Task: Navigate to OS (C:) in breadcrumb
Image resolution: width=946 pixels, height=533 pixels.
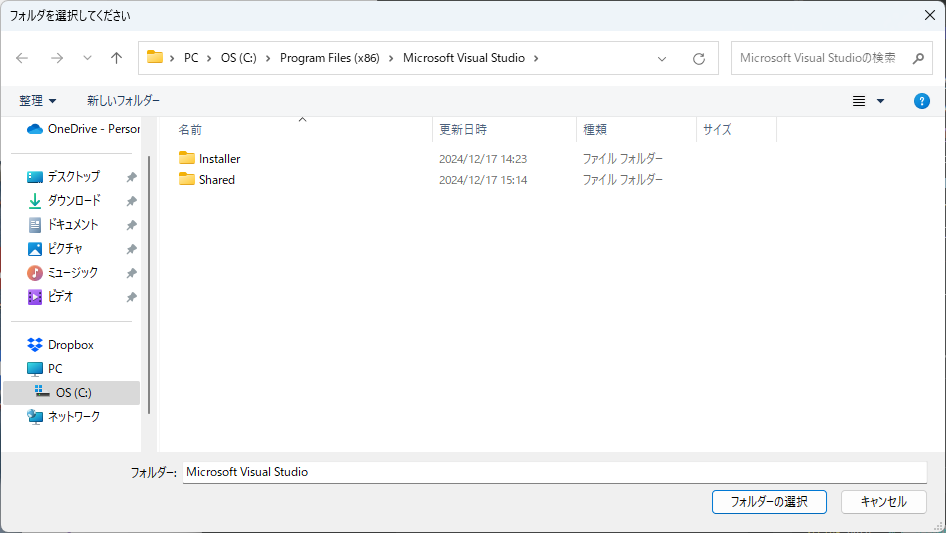Action: pos(238,58)
